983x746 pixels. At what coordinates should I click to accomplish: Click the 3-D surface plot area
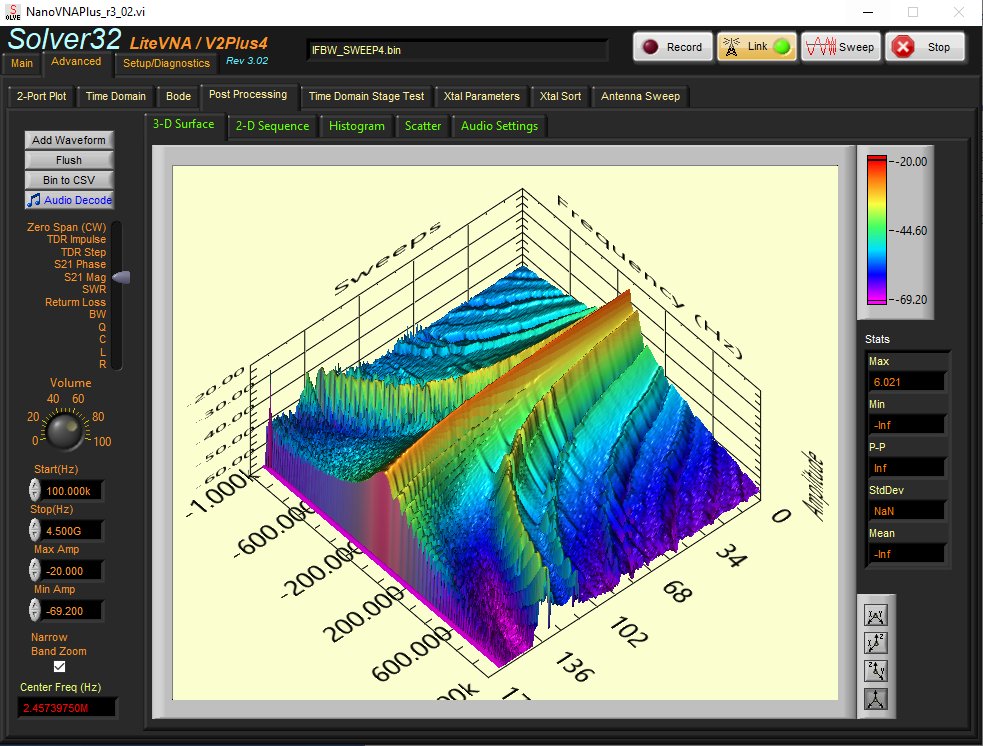505,433
